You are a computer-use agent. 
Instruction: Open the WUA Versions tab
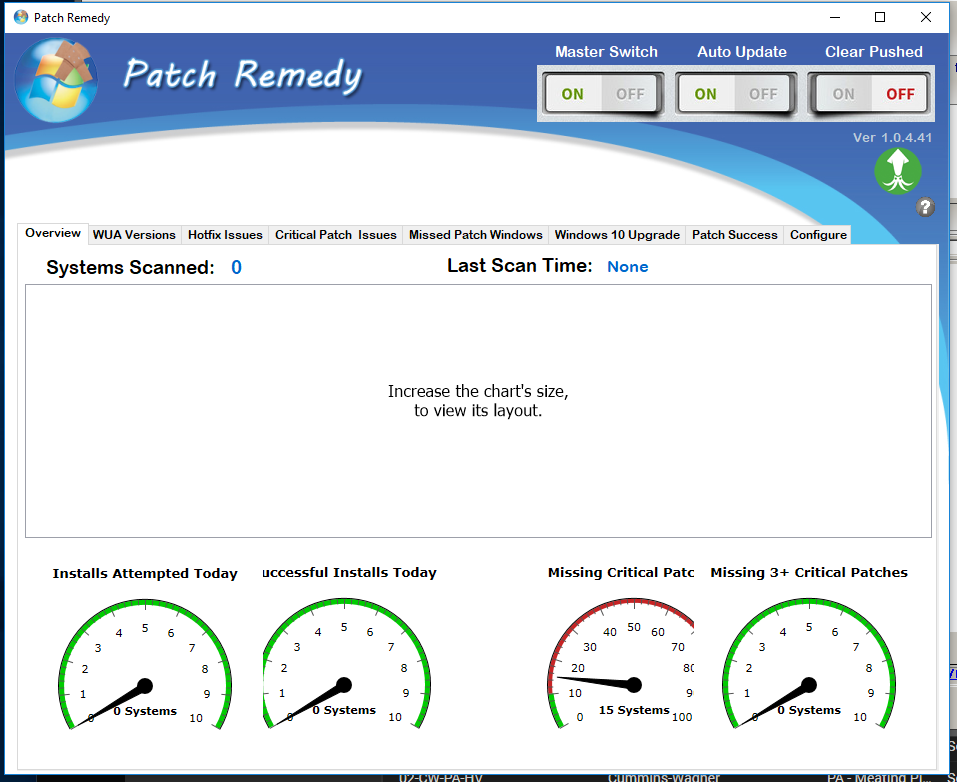tap(134, 235)
